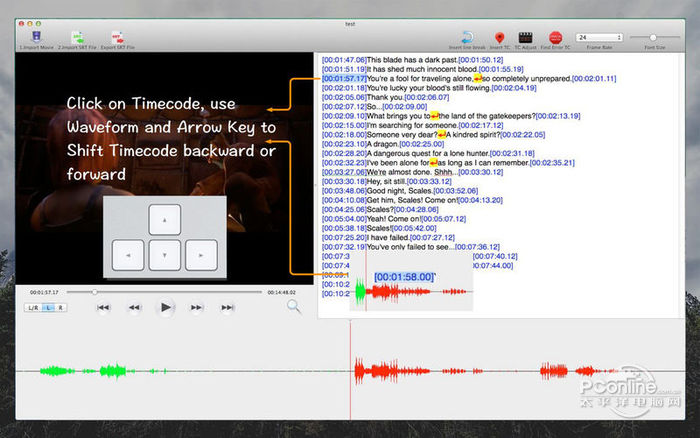Image resolution: width=700 pixels, height=438 pixels.
Task: Select the timecode [00:02:07.12] before 'So...'
Action: point(344,107)
